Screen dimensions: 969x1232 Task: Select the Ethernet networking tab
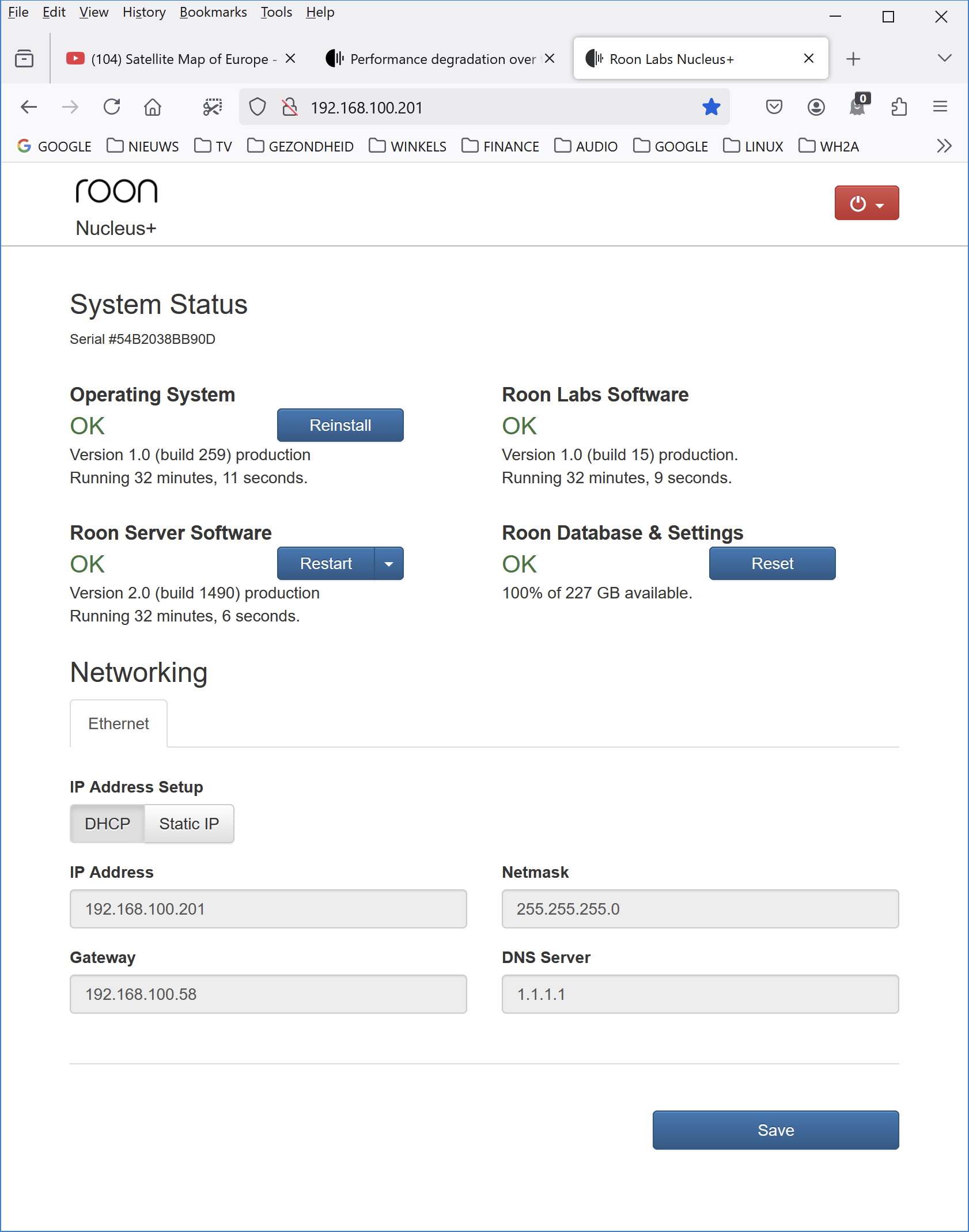point(119,723)
